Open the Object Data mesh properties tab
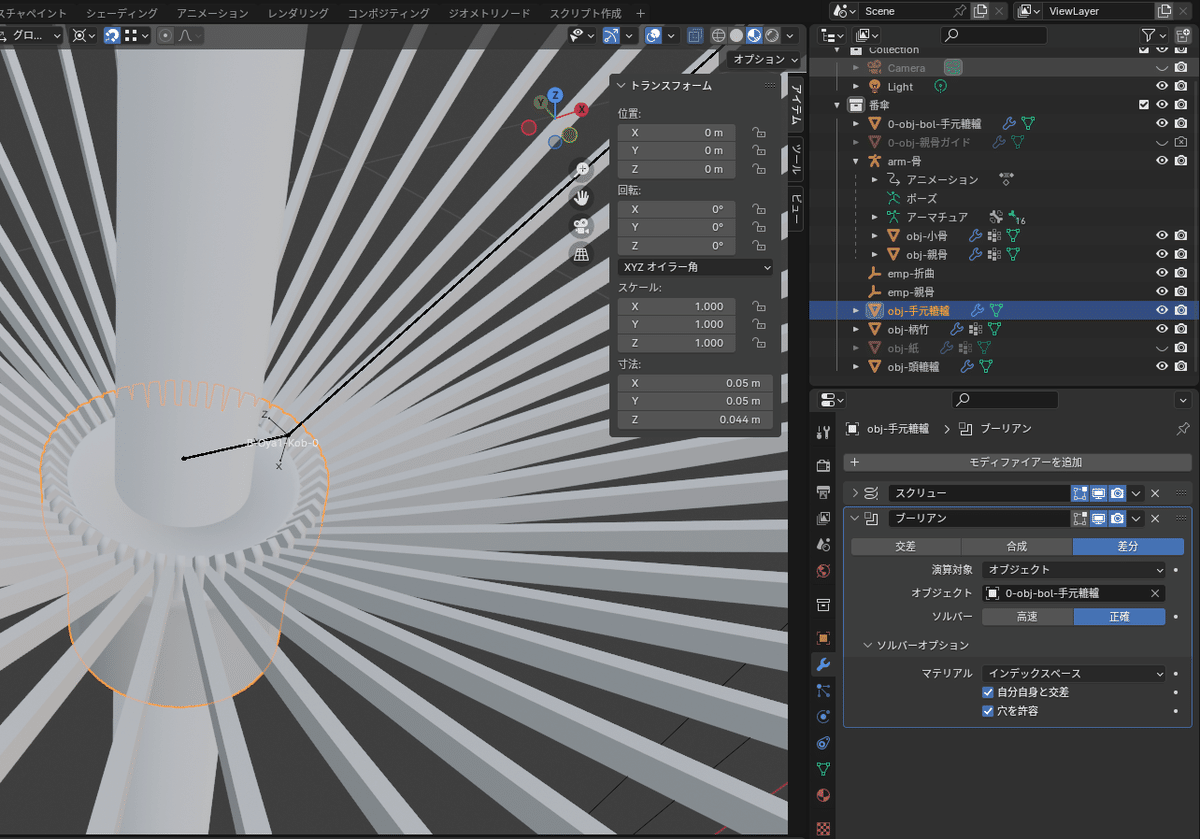The height and width of the screenshot is (839, 1200). click(x=823, y=769)
